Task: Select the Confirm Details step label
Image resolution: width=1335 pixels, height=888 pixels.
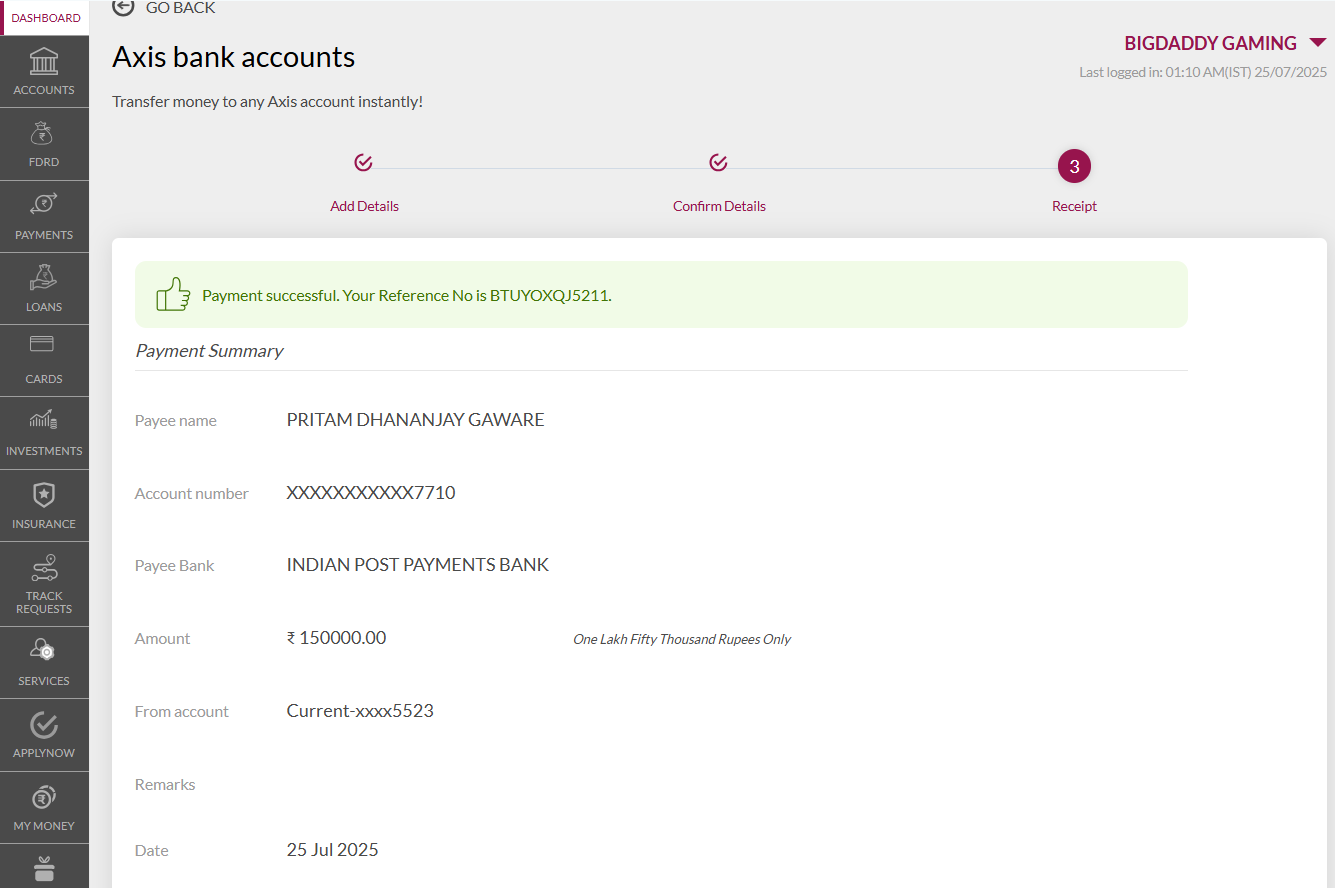Action: click(719, 206)
